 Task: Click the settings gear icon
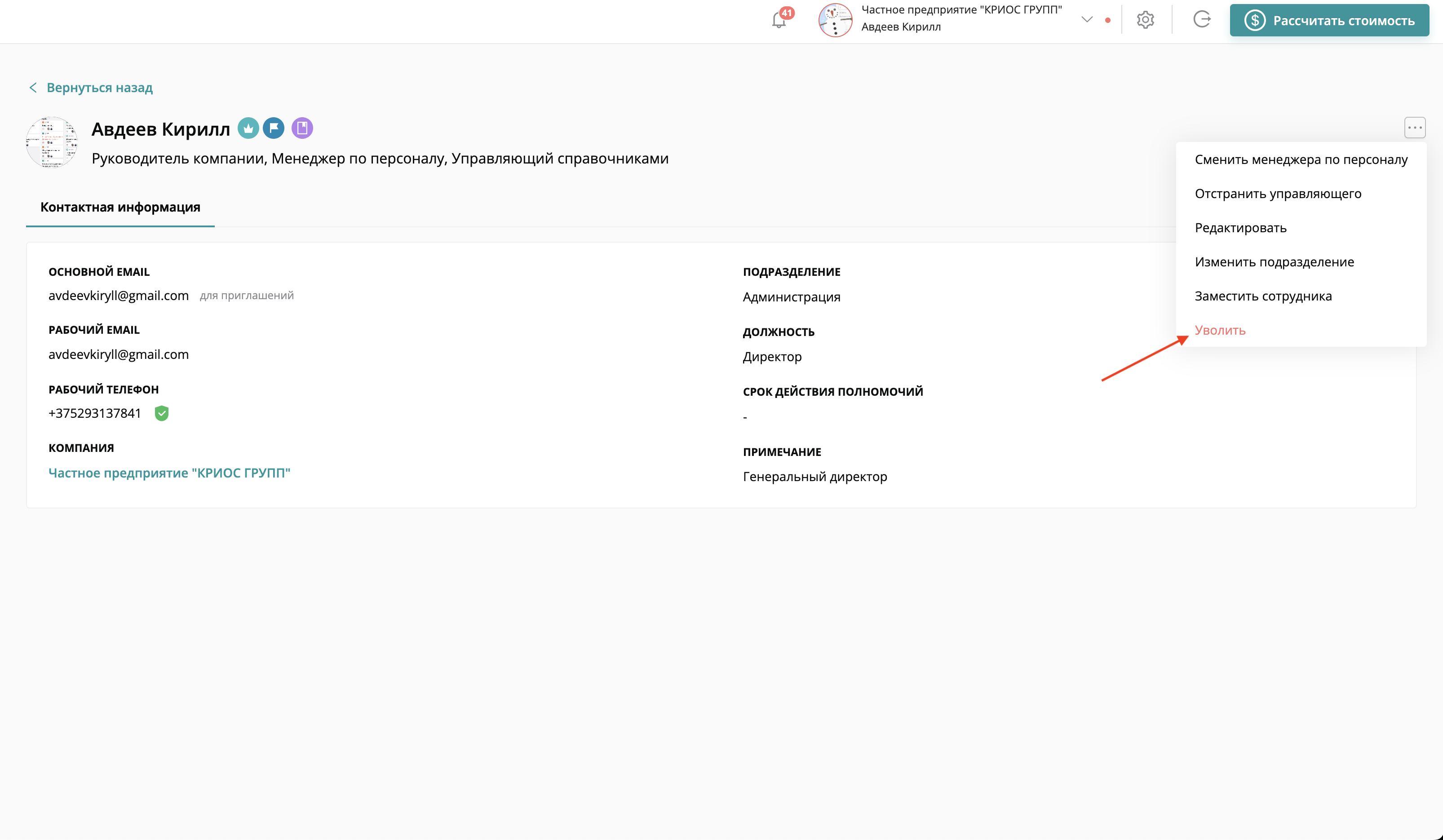coord(1145,20)
